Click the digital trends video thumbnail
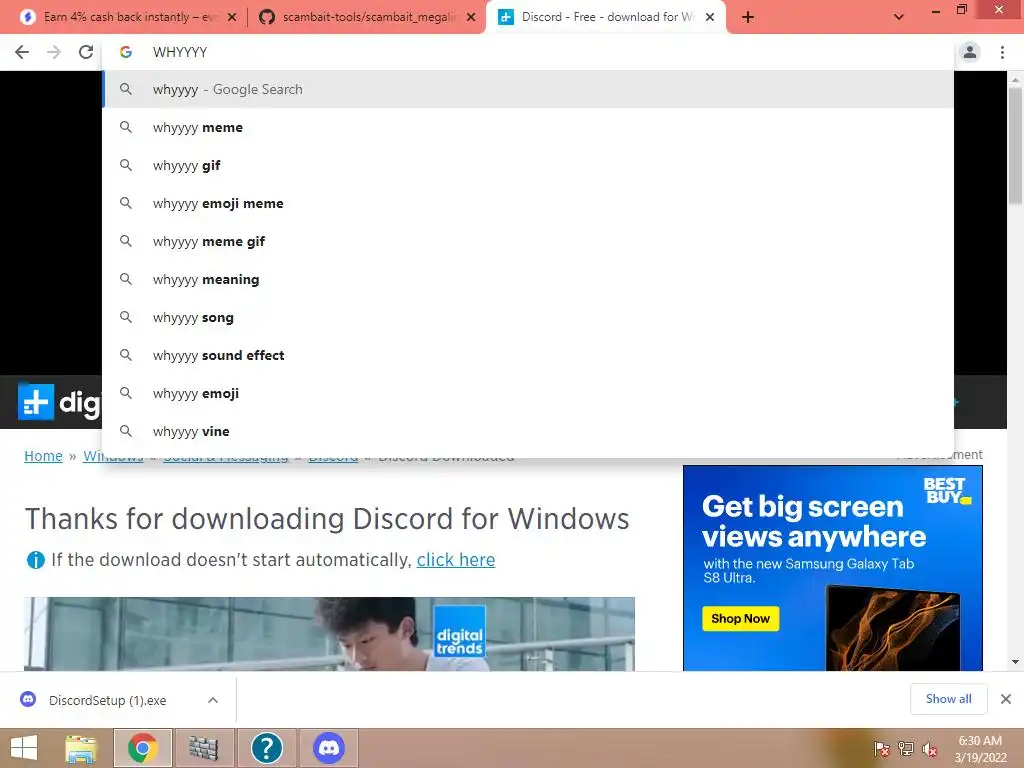Screen dimensions: 1024x768 pyautogui.click(x=329, y=633)
